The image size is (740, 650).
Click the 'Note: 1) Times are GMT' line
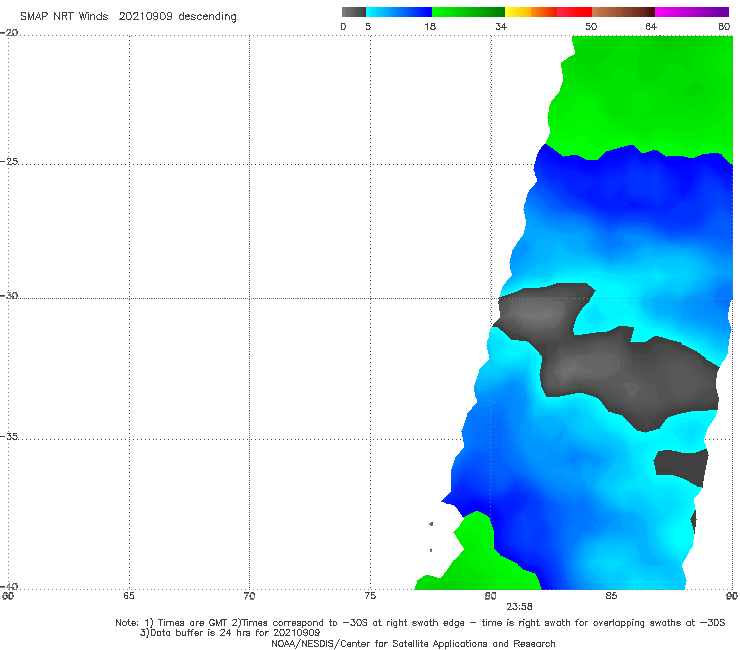tap(420, 623)
